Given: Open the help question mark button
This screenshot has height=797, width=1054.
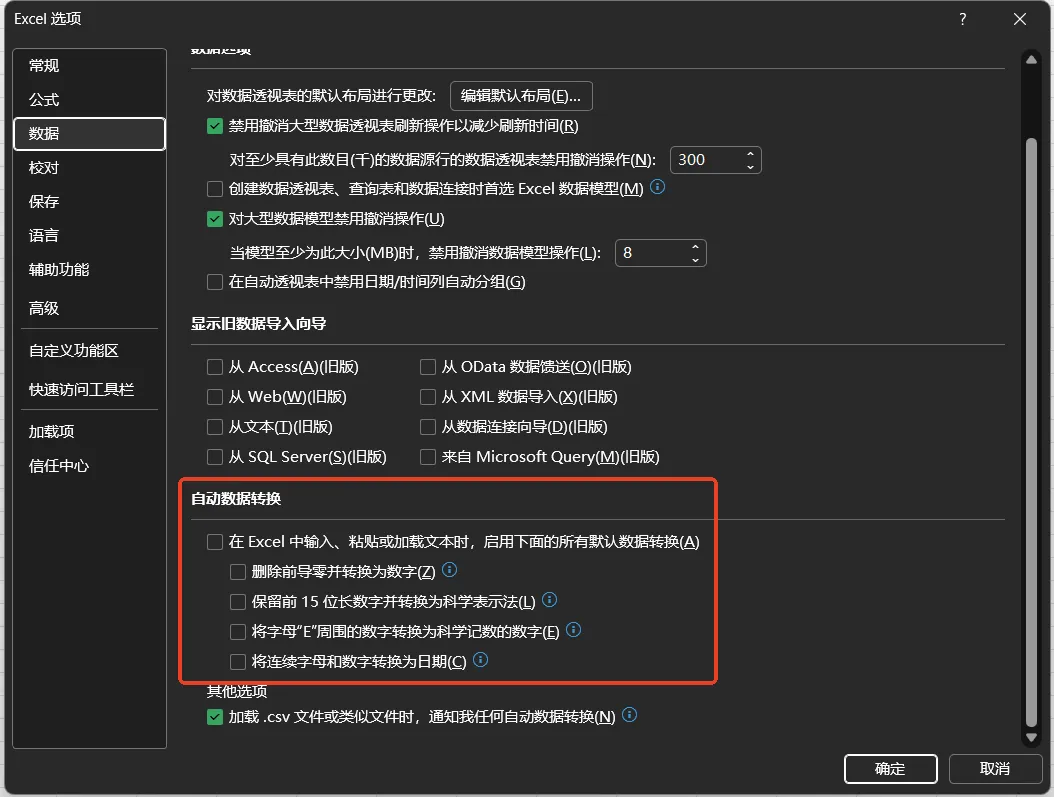Looking at the screenshot, I should [x=963, y=19].
